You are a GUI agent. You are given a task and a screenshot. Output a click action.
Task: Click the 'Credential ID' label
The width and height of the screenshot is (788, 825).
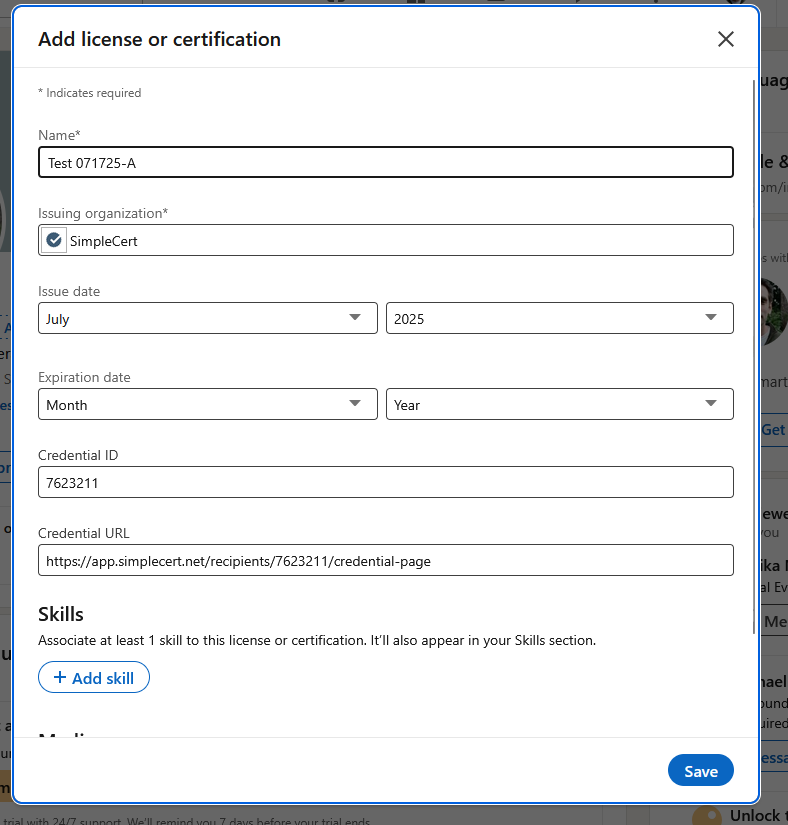tap(78, 456)
